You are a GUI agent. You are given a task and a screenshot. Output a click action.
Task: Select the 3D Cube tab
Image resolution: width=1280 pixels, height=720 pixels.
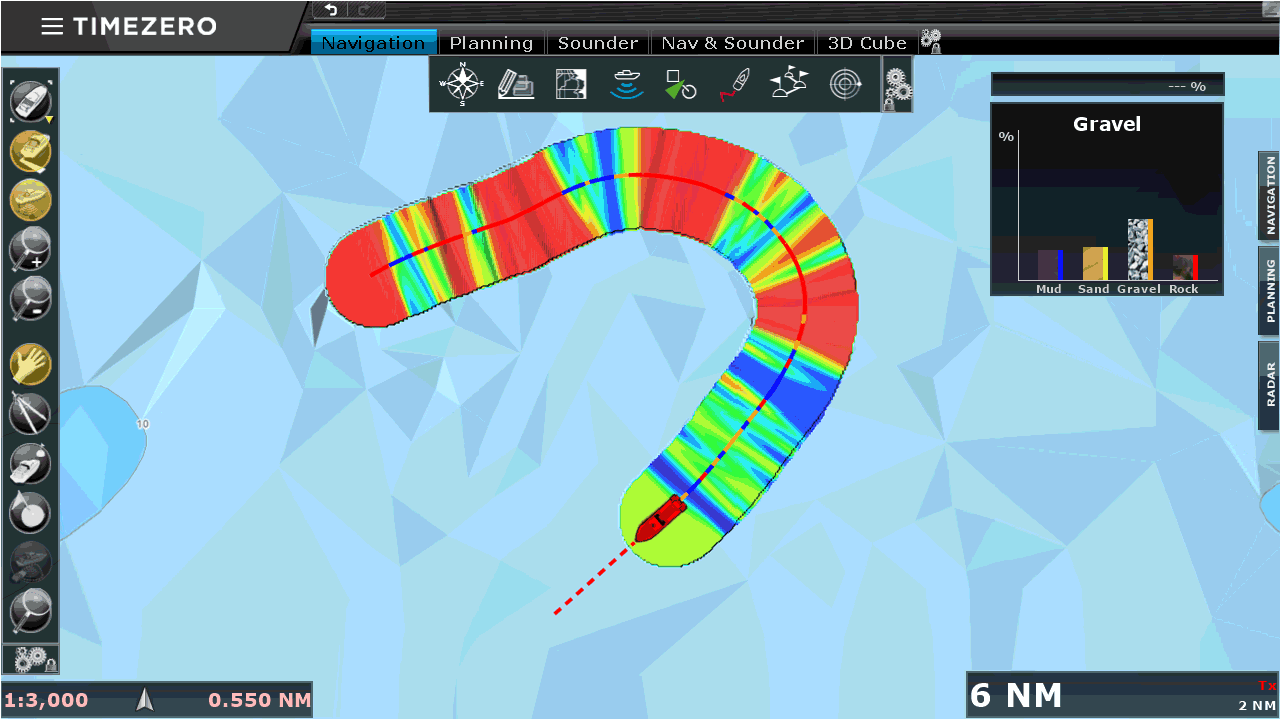[x=867, y=43]
